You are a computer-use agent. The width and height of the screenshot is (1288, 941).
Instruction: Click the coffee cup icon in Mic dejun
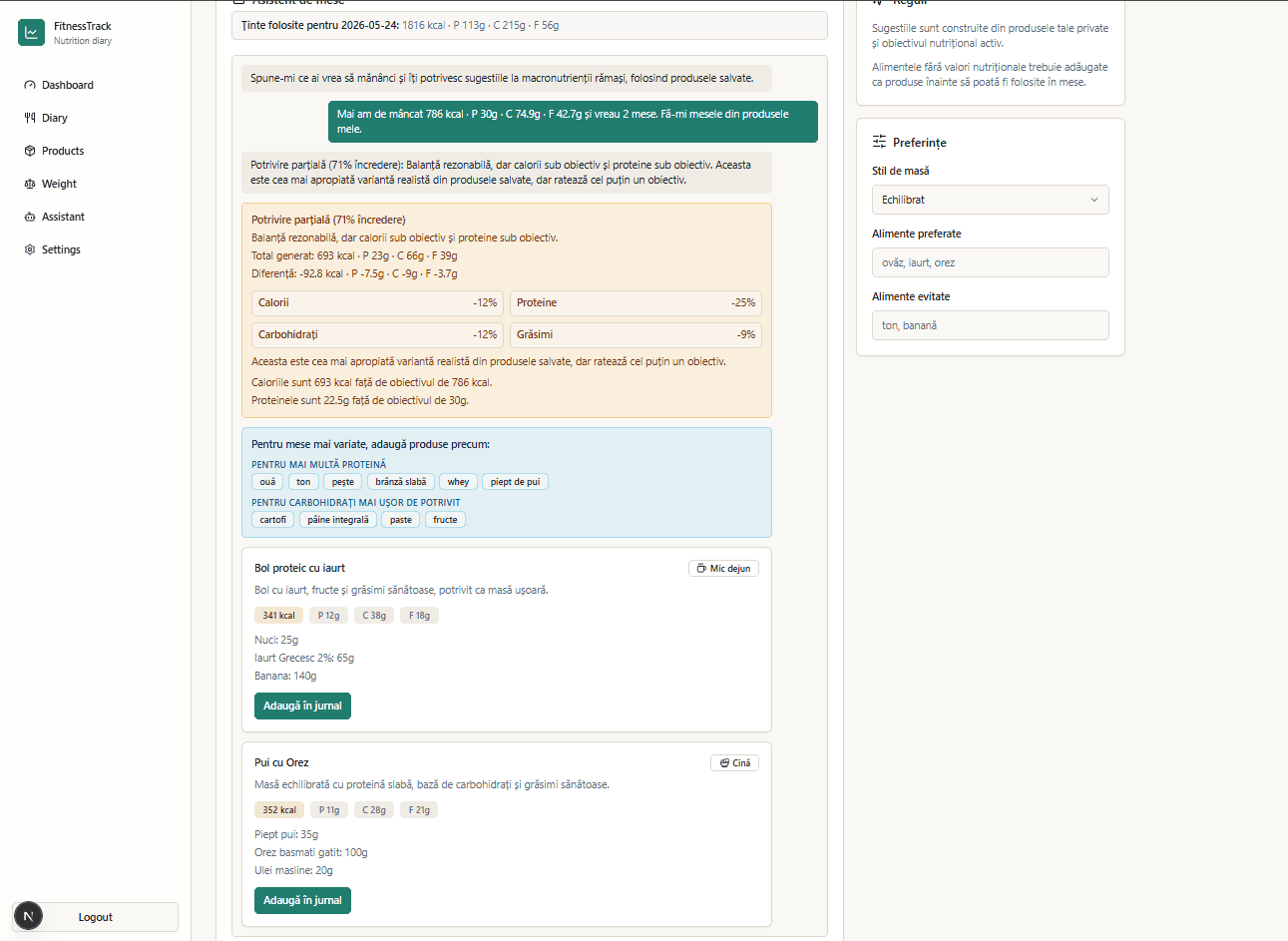coord(701,569)
